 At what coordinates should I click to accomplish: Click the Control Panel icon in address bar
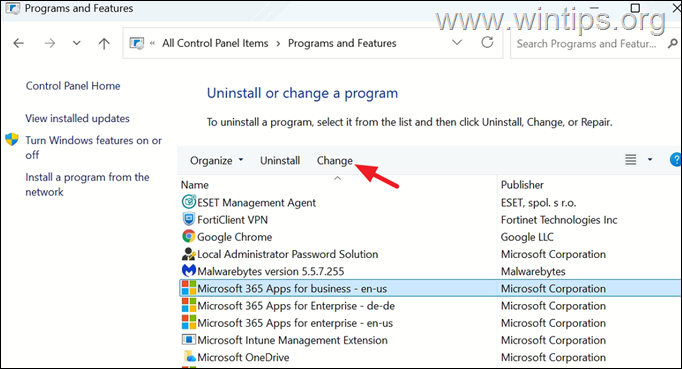[137, 43]
